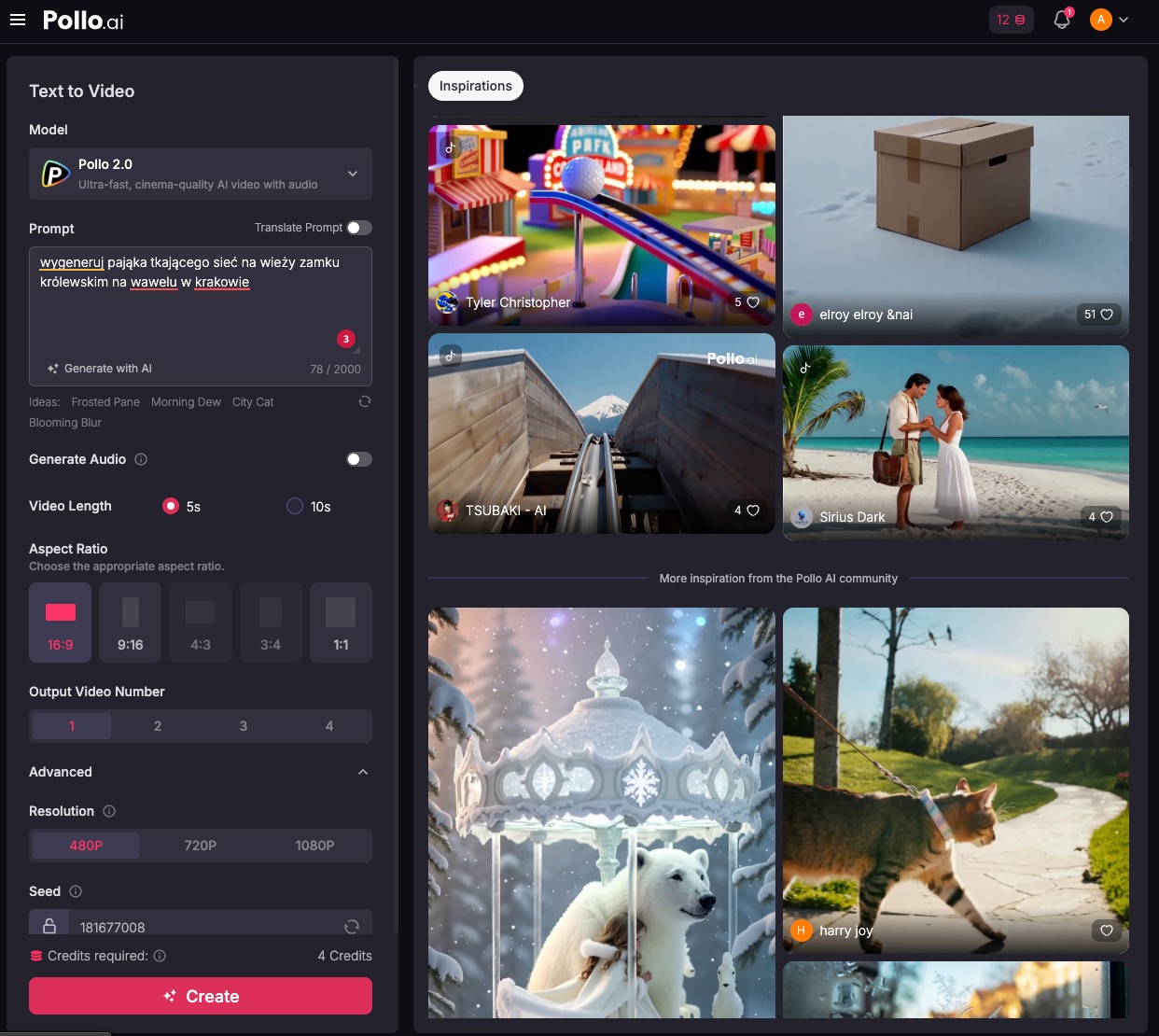Like the harry joy cat video
This screenshot has height=1036, width=1159.
(x=1106, y=931)
